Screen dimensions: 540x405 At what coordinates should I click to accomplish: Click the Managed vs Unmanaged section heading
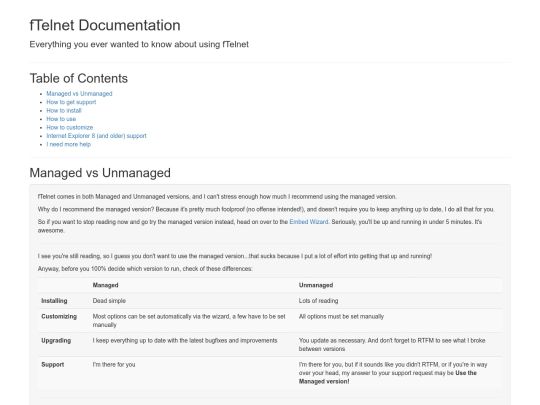(100, 173)
